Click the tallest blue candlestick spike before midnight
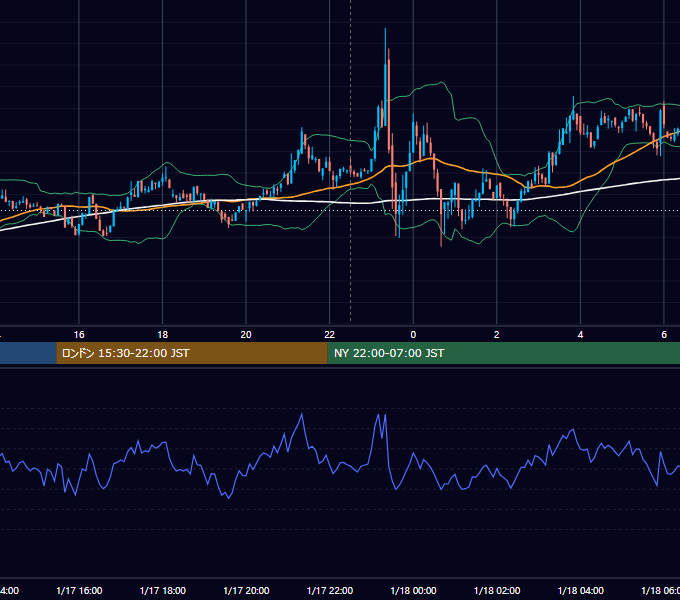This screenshot has height=600, width=680. 385,78
